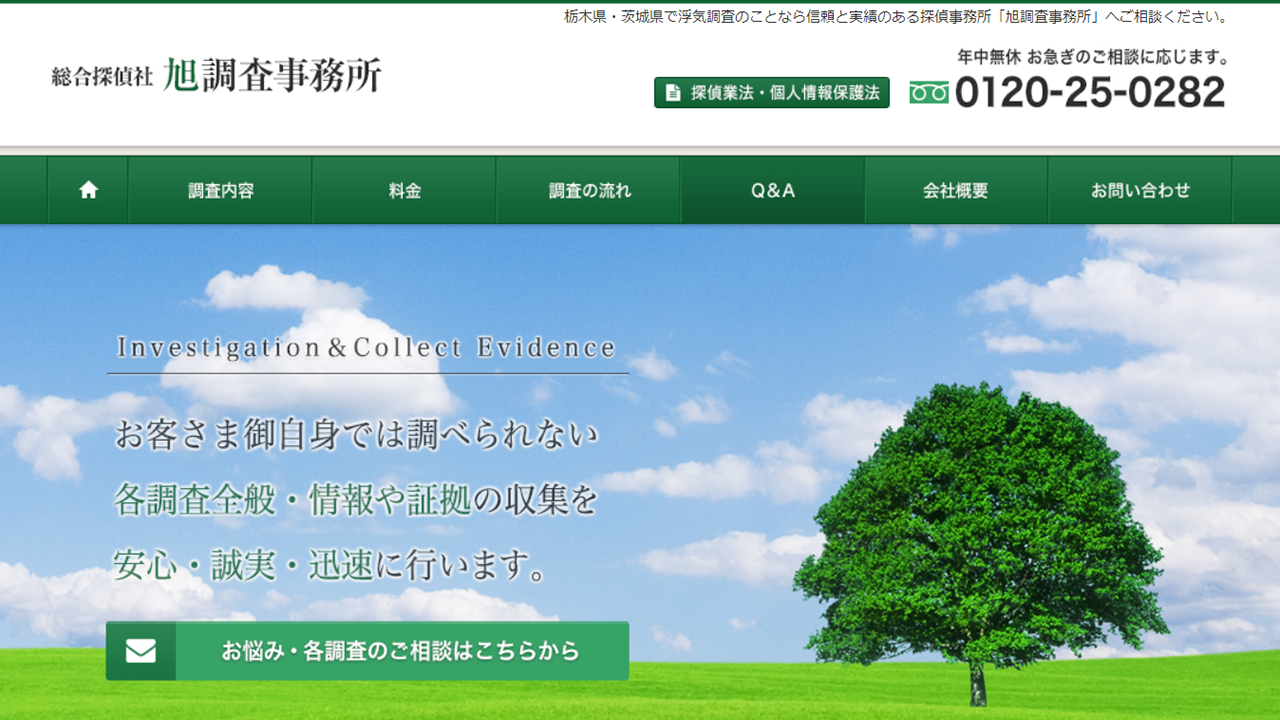Switch to the Q&A section
This screenshot has width=1280, height=720.
pos(772,189)
